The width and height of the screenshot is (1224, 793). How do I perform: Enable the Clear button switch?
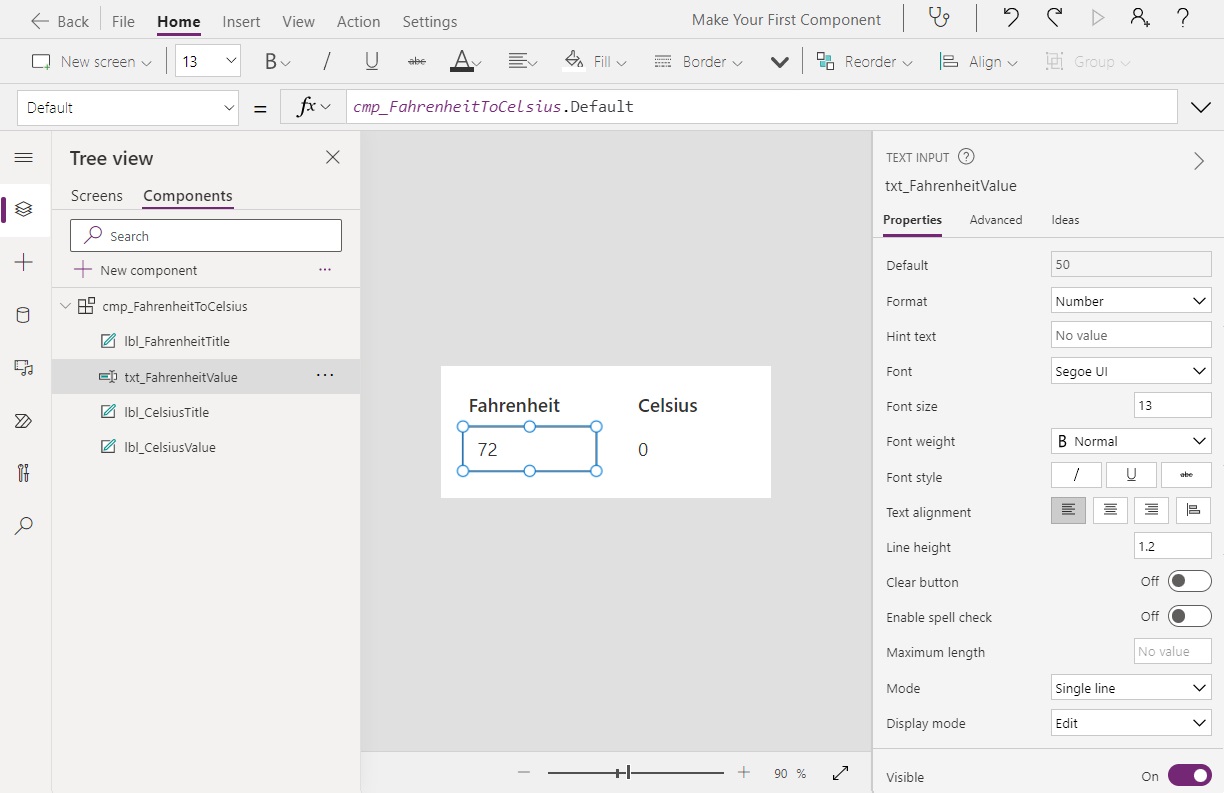pyautogui.click(x=1189, y=580)
